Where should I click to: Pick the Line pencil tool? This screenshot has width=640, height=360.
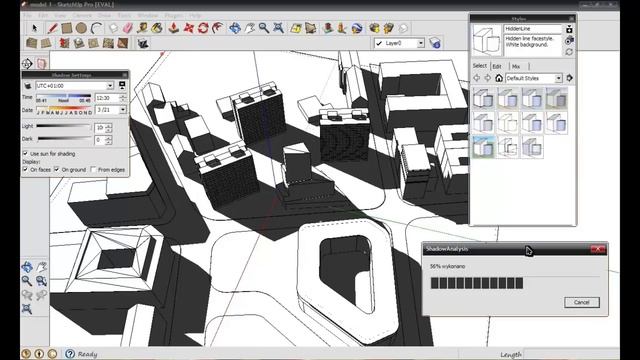pyautogui.click(x=52, y=28)
